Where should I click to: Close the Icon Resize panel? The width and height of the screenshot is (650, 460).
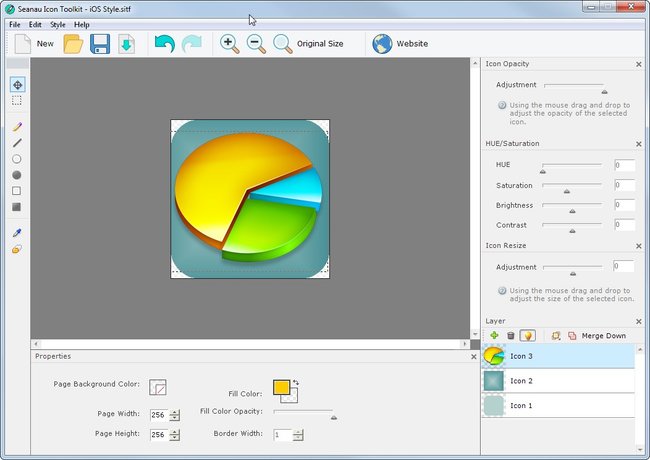(639, 246)
